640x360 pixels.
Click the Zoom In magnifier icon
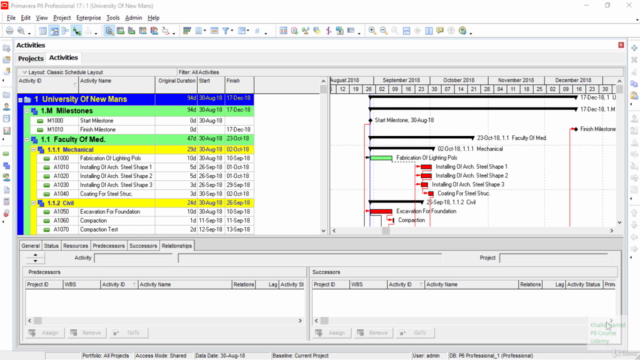pos(372,31)
